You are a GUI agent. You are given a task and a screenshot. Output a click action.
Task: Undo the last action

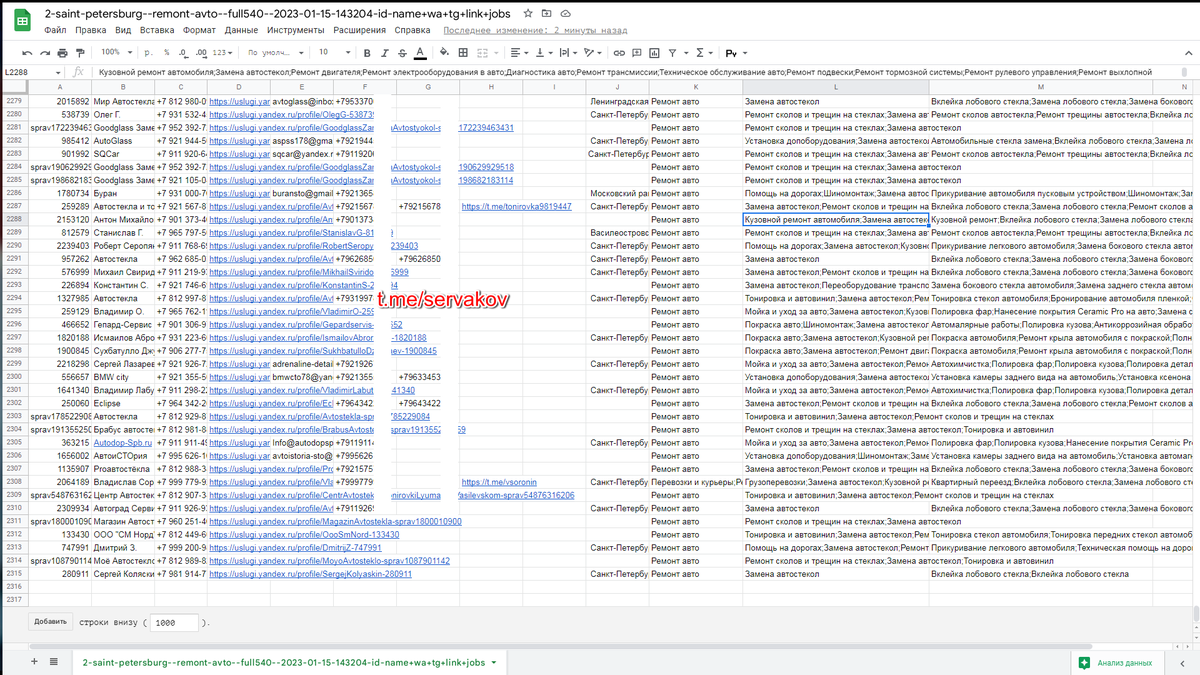27,52
